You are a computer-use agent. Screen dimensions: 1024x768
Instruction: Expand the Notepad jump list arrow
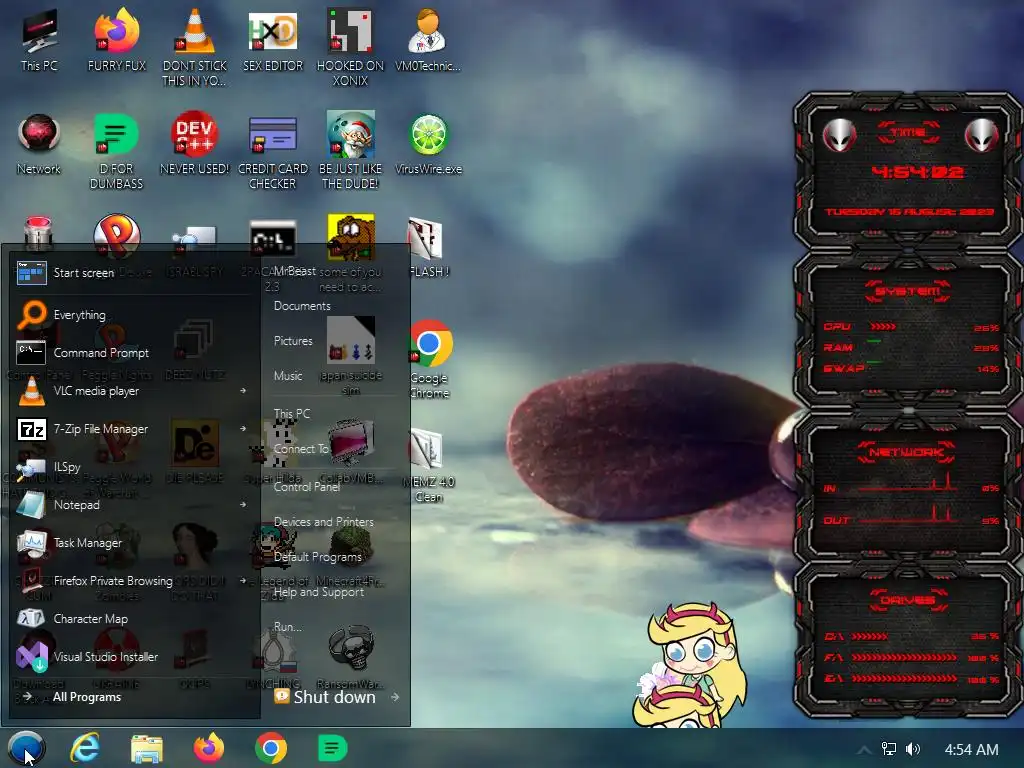coord(243,505)
